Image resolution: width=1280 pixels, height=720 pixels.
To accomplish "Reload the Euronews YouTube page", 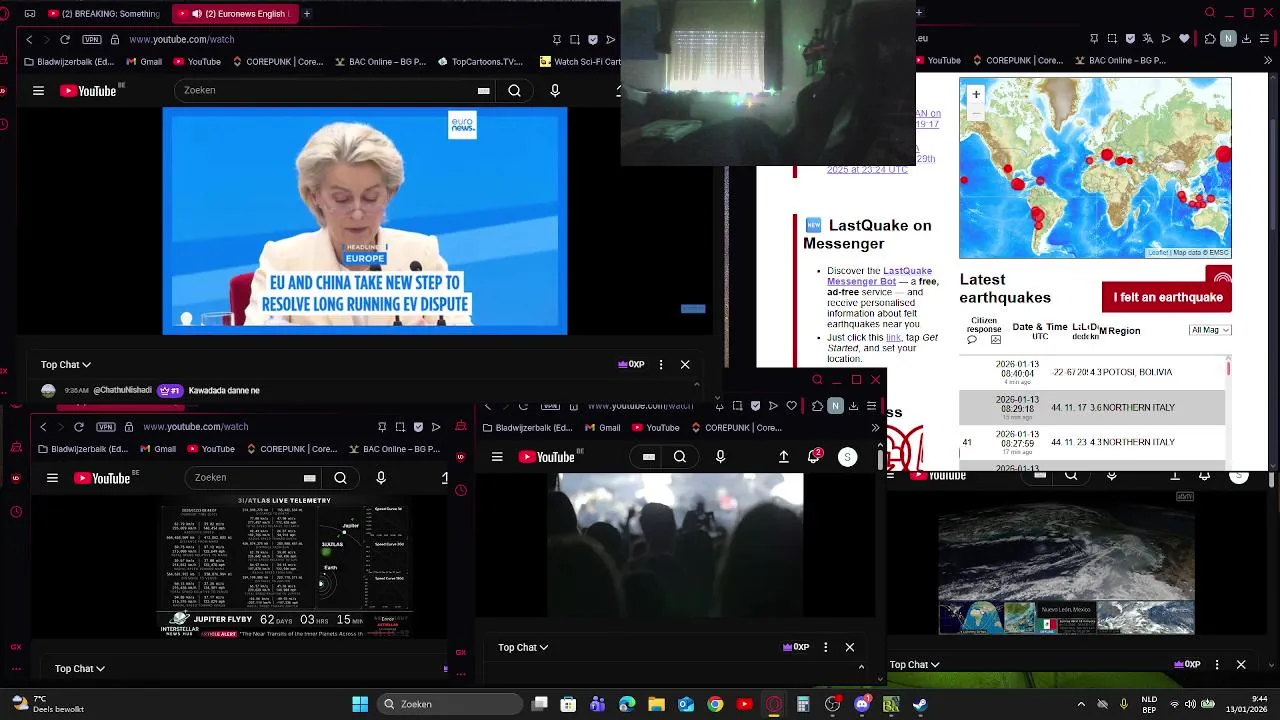I will [x=65, y=39].
